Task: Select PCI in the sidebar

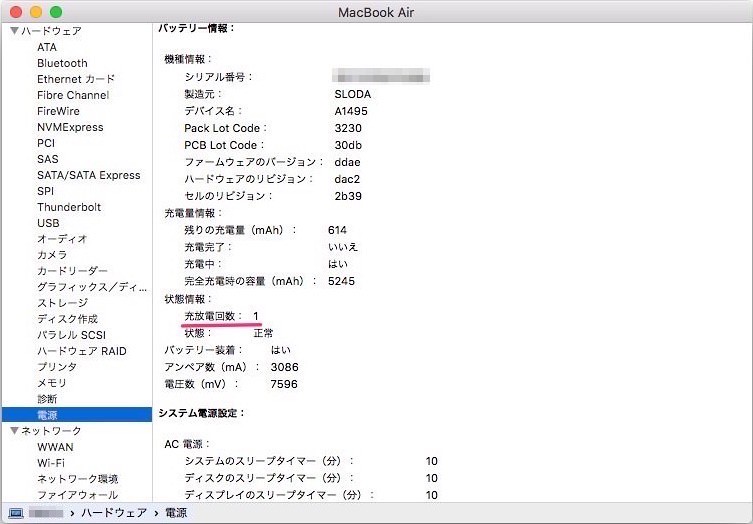Action: (x=46, y=143)
